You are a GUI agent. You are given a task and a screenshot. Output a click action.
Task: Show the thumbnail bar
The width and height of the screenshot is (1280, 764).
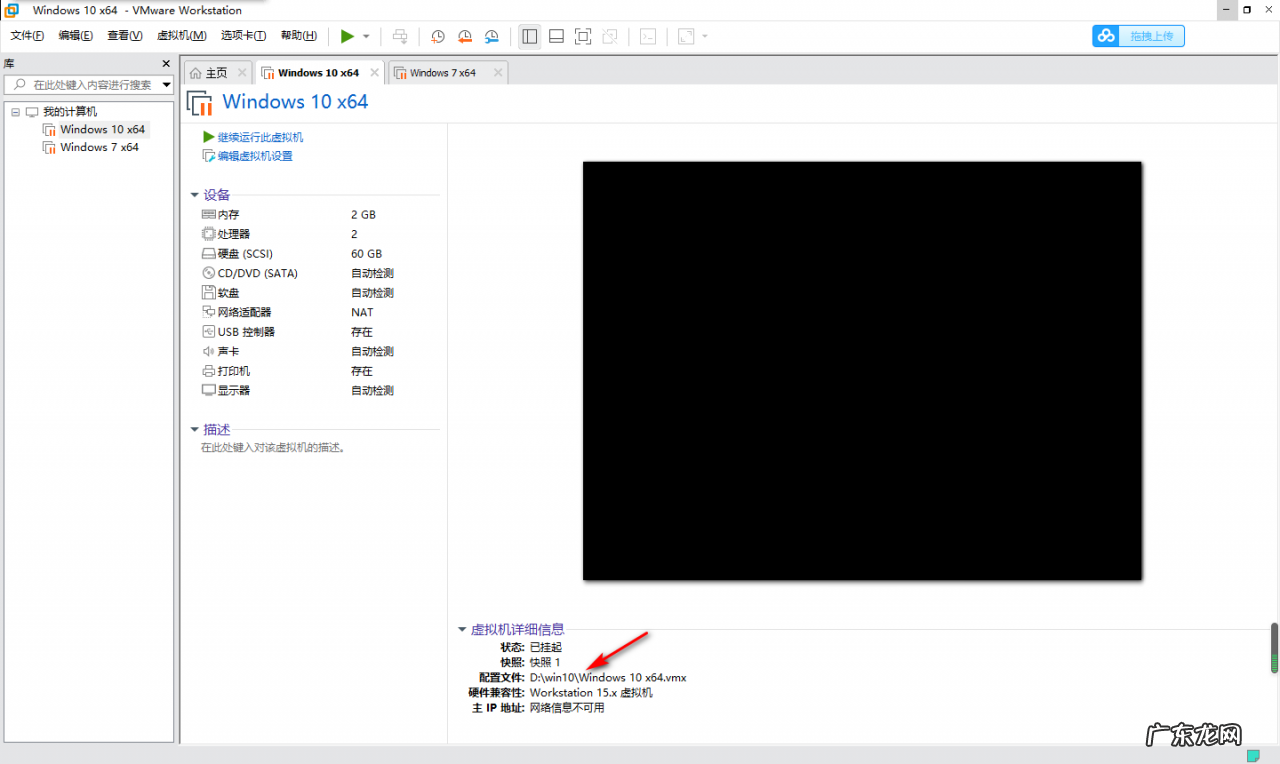556,36
